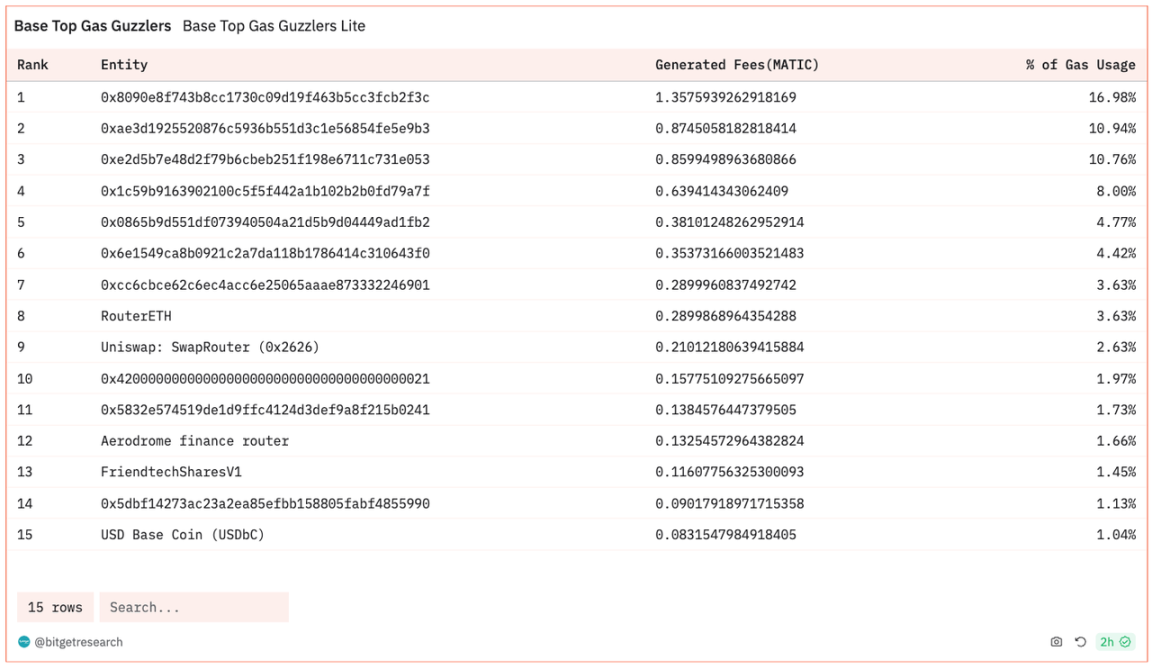Click the refresh query arrow icon
This screenshot has width=1152, height=669.
point(1080,642)
